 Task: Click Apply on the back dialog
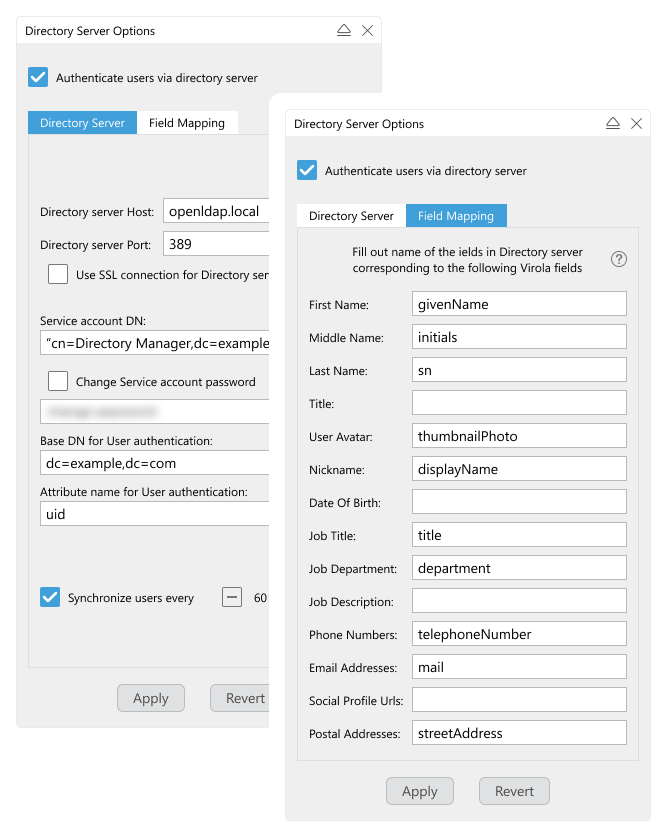[x=150, y=698]
